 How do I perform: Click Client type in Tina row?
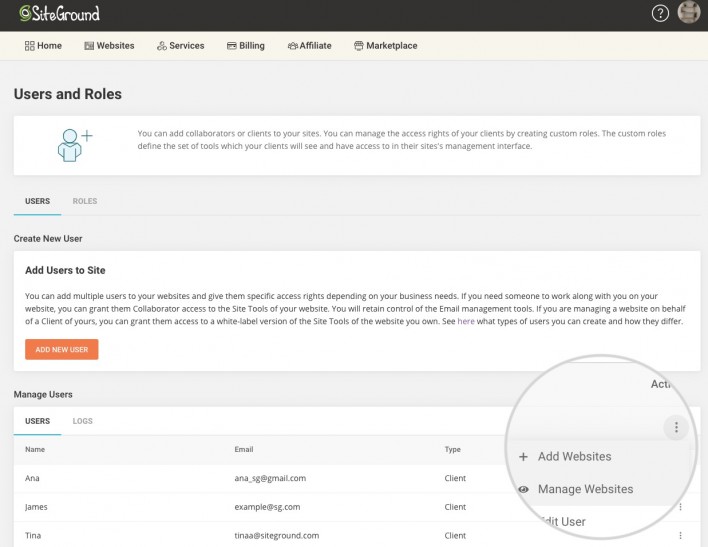455,535
